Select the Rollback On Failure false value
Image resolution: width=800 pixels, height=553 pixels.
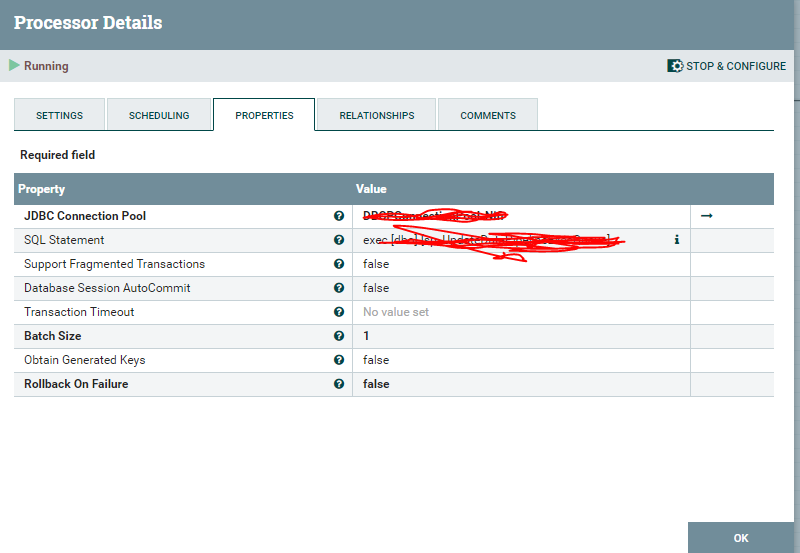pos(376,384)
